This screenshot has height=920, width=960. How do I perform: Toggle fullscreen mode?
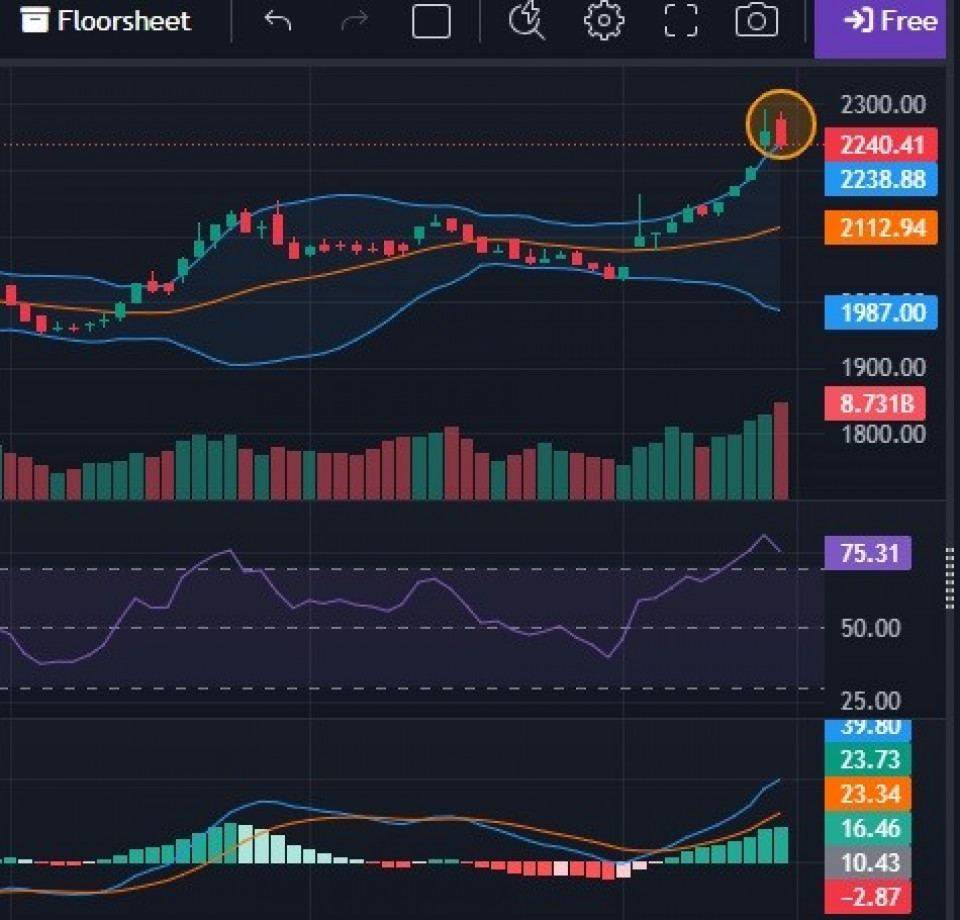(681, 21)
